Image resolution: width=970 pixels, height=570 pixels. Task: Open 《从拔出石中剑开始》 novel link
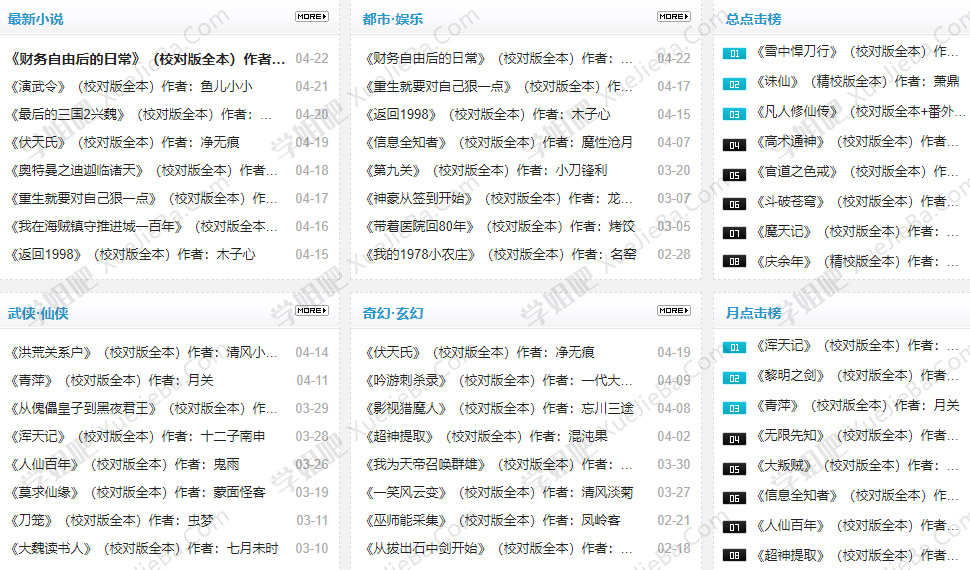[x=499, y=548]
